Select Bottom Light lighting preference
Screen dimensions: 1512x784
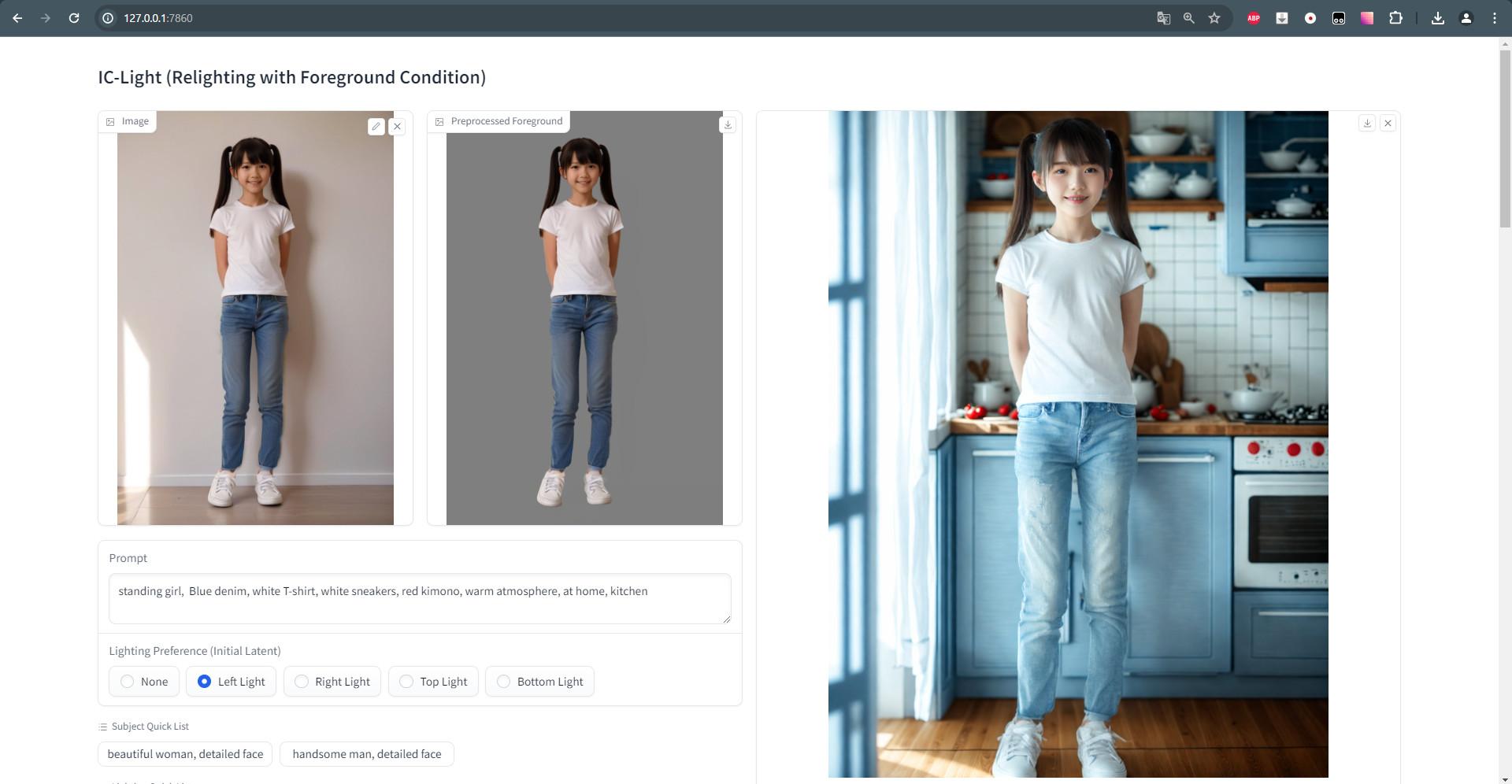tap(539, 682)
